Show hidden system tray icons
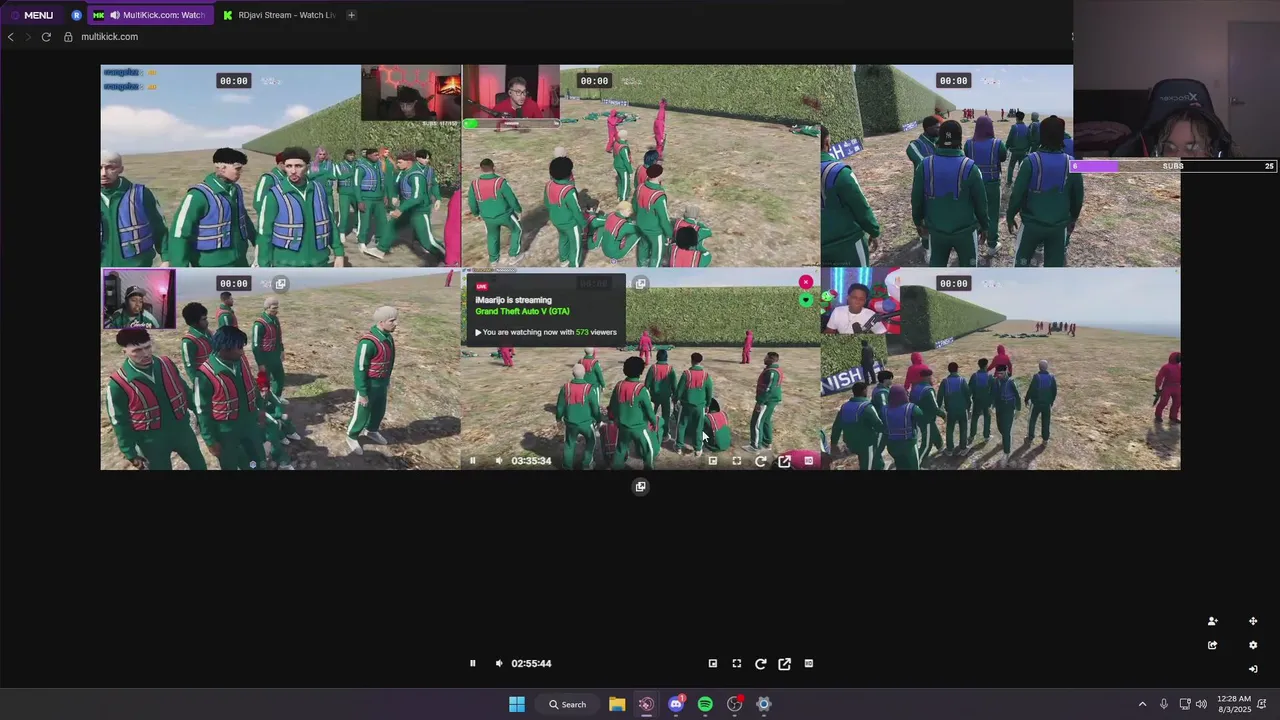The image size is (1280, 720). point(1142,704)
